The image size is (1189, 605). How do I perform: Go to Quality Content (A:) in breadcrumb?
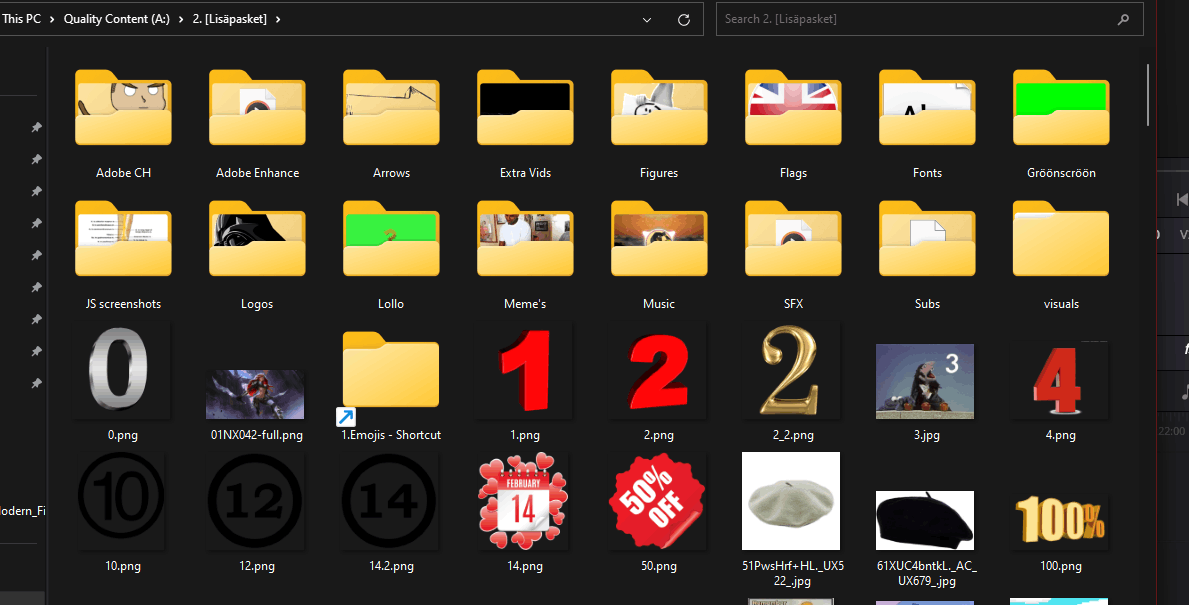pyautogui.click(x=117, y=19)
